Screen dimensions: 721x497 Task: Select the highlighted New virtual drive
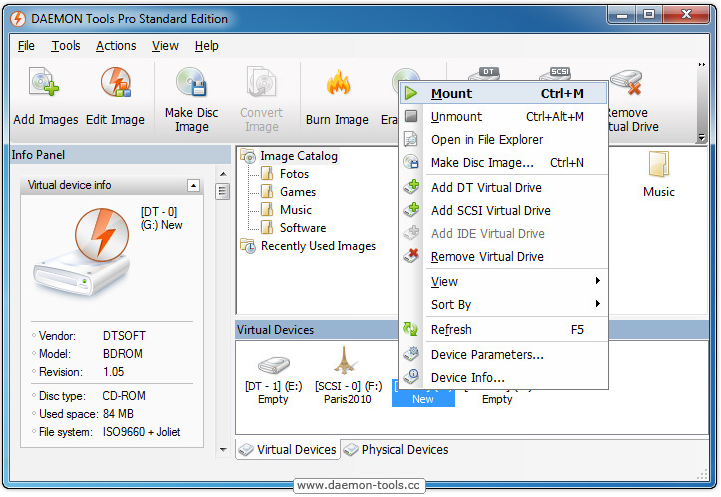(423, 393)
